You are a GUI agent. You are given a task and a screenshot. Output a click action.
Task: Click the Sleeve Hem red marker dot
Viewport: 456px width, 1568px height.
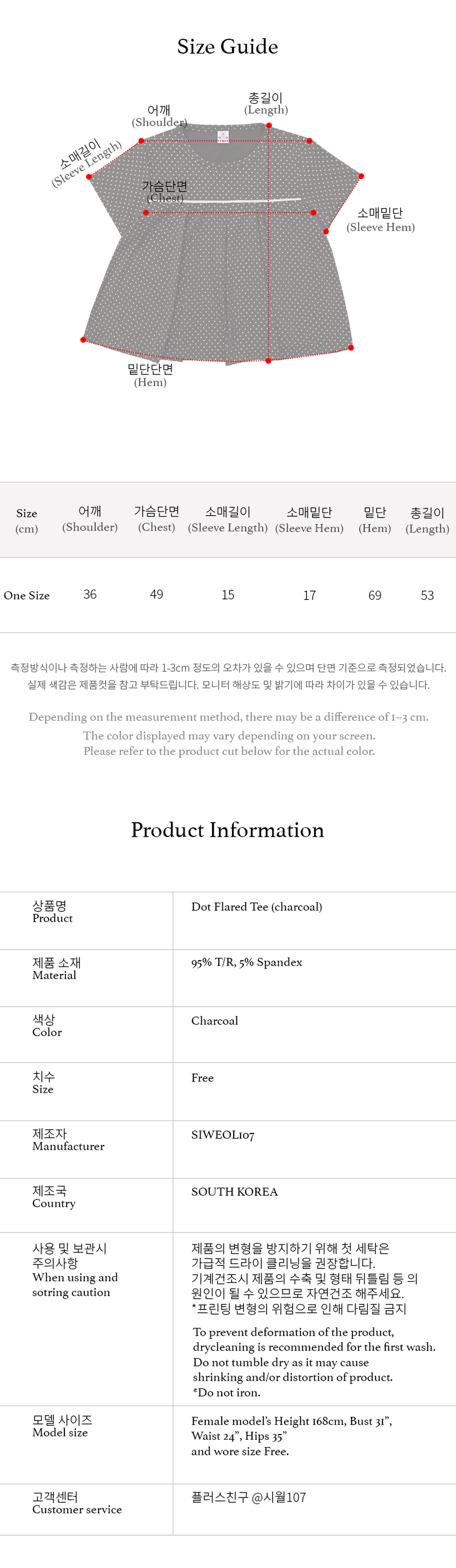(326, 231)
